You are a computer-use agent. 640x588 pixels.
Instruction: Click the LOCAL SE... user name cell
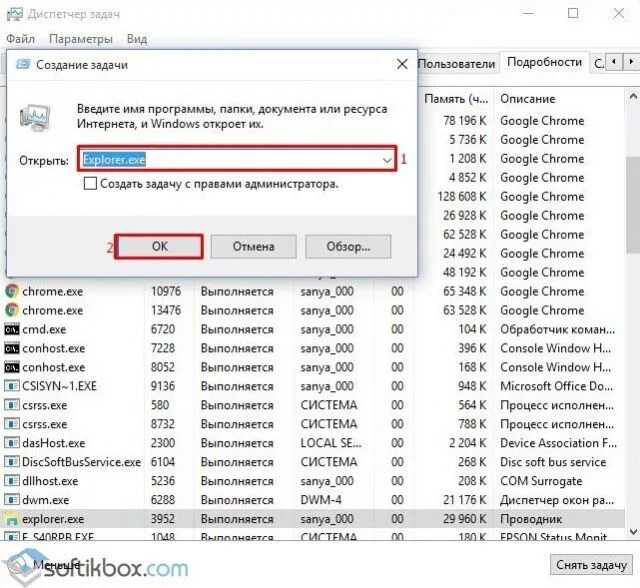click(x=331, y=443)
